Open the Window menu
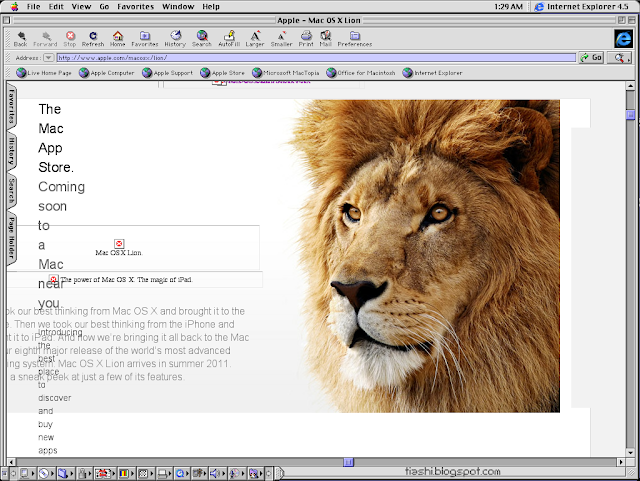The image size is (640, 481). [x=178, y=7]
